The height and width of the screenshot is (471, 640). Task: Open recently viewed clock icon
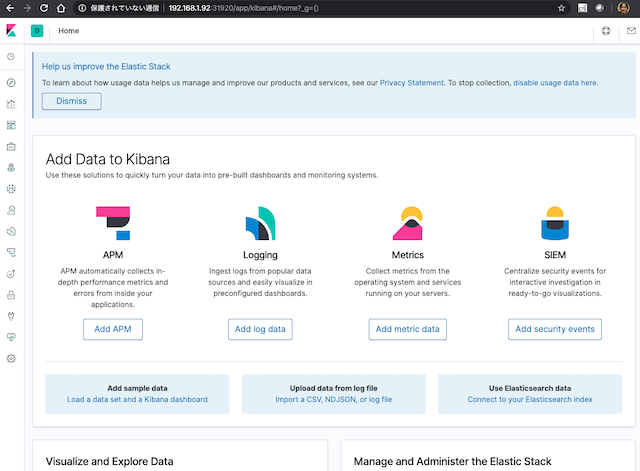11,56
